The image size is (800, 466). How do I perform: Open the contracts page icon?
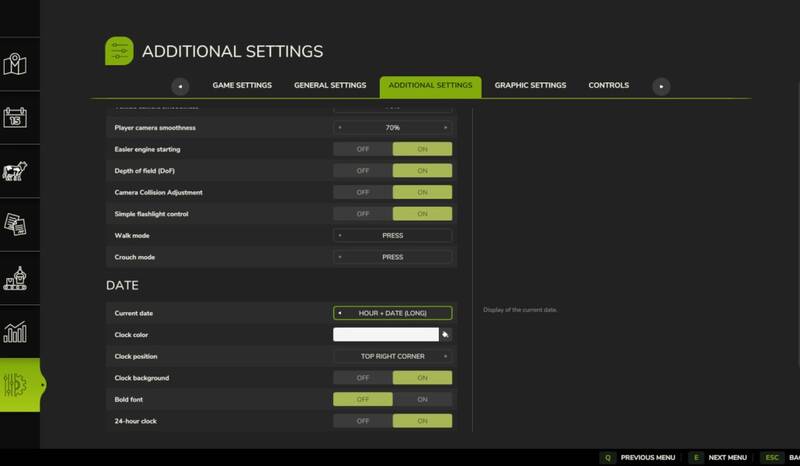[x=16, y=225]
